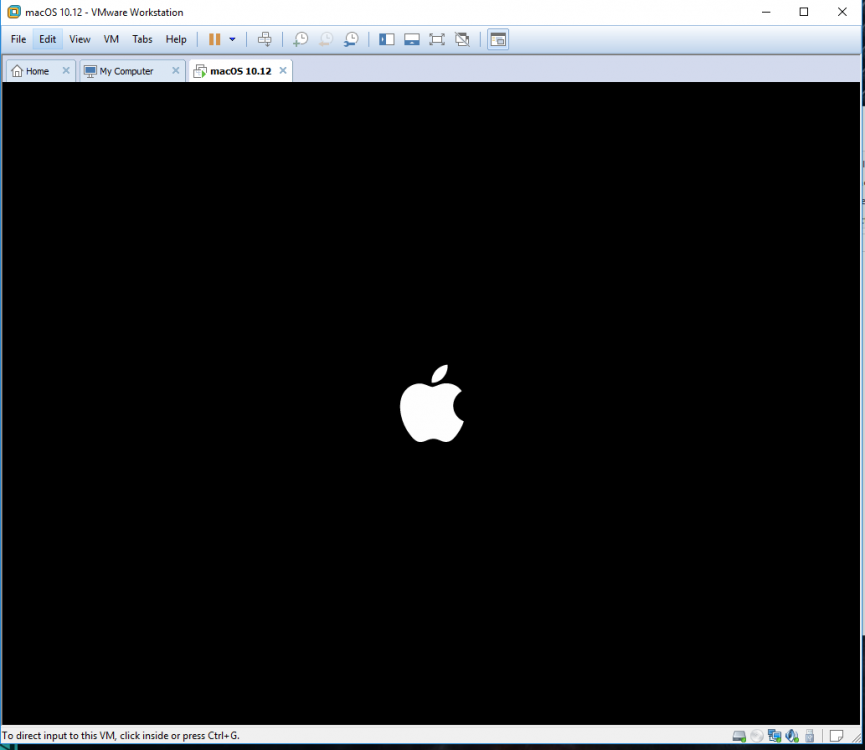Click the VMware Workstation title bar icon
Screen dimensions: 865x750
click(x=14, y=12)
